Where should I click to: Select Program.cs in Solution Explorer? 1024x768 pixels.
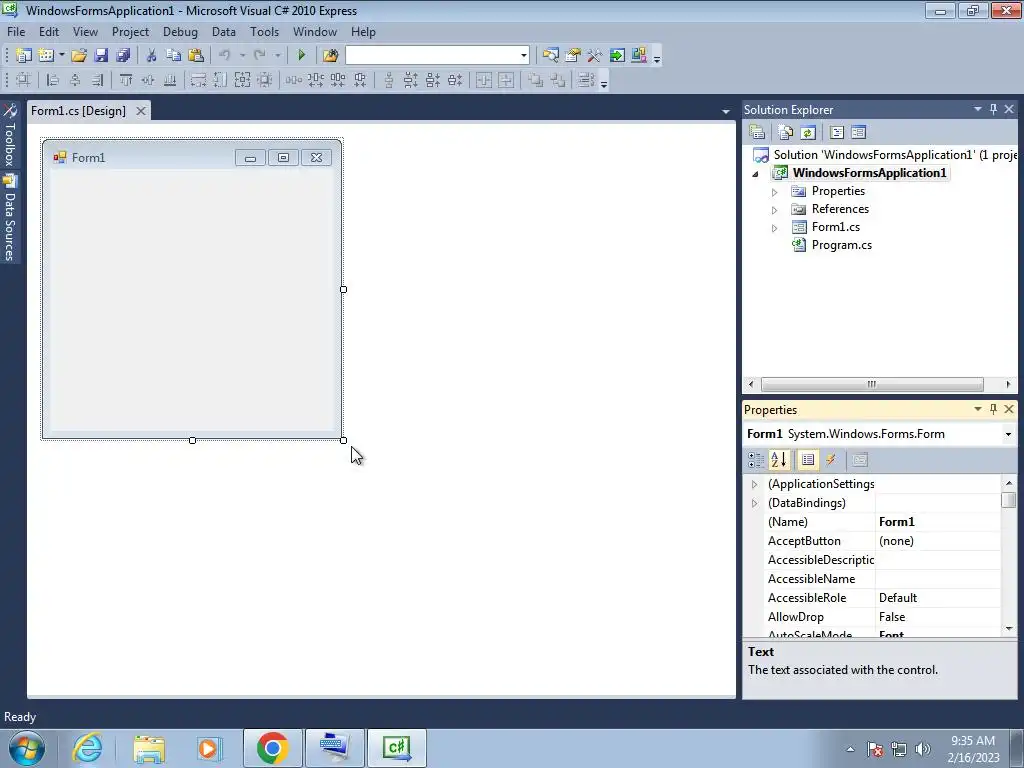(841, 245)
